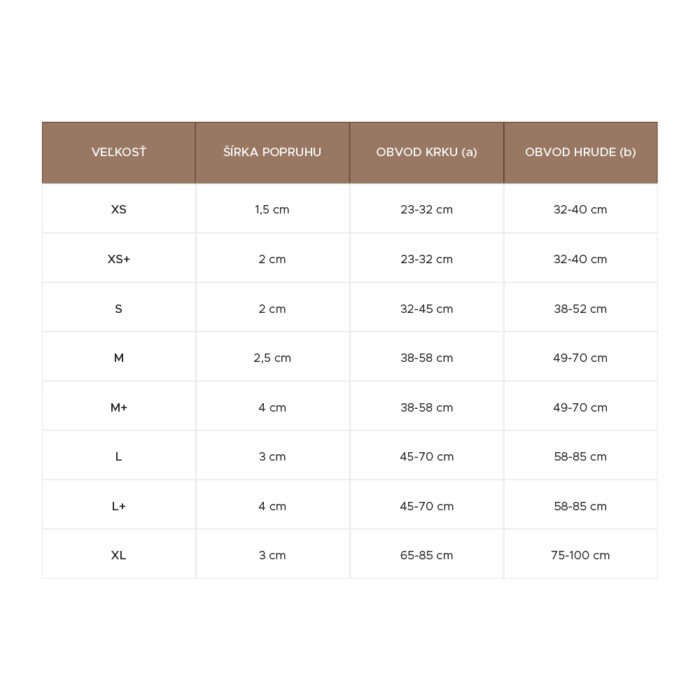Click the 75-100 cm chest circumference cell

click(x=580, y=555)
